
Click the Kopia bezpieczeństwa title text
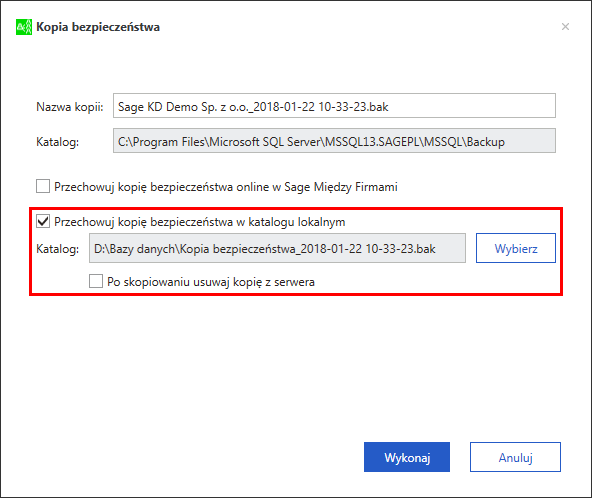98,27
